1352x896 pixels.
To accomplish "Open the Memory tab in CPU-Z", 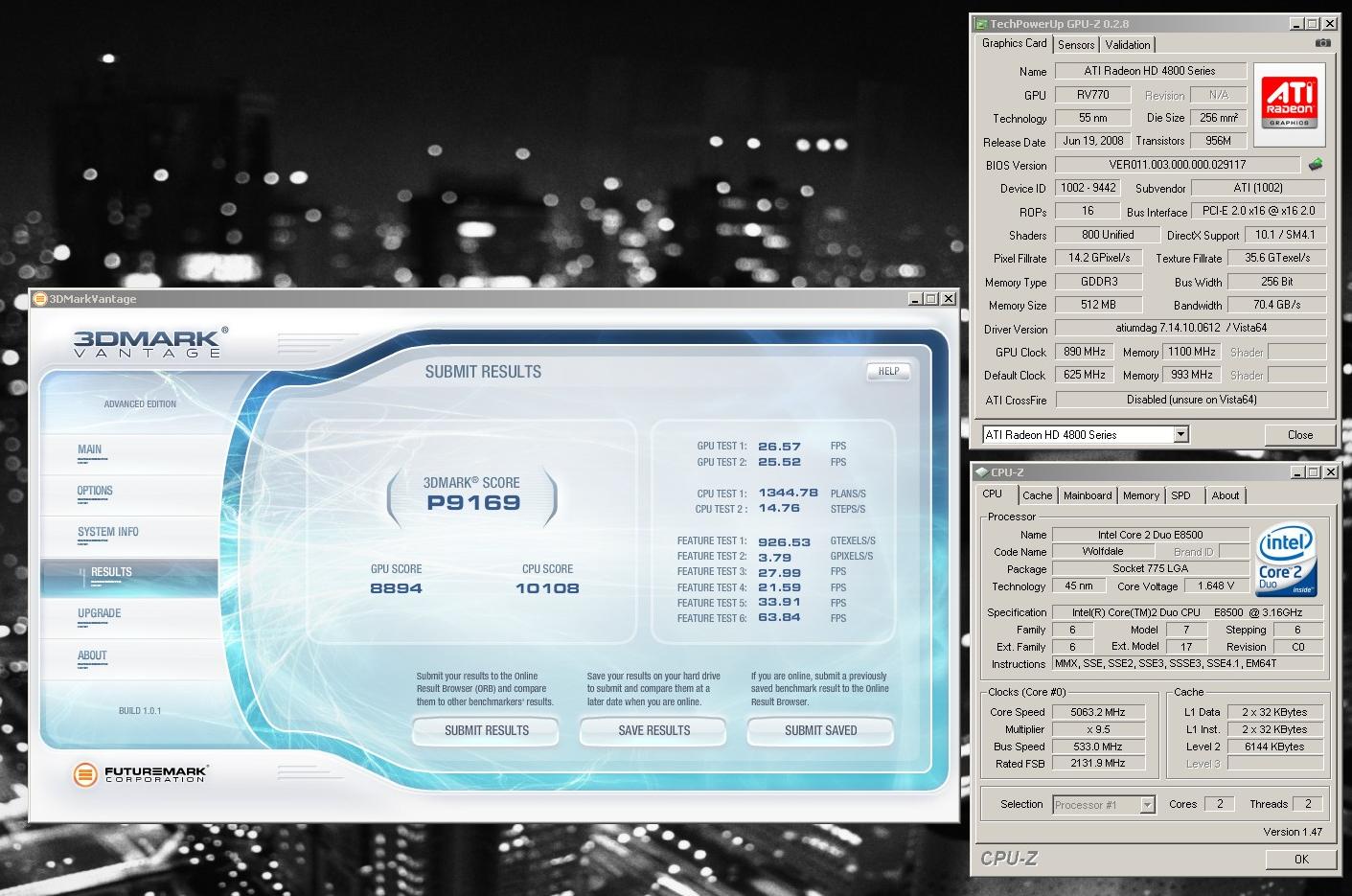I will click(x=1140, y=495).
